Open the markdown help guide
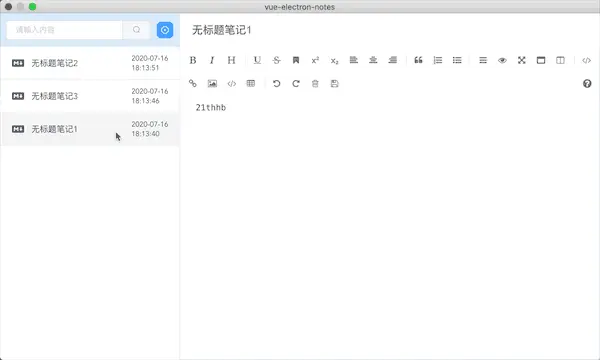 [587, 83]
